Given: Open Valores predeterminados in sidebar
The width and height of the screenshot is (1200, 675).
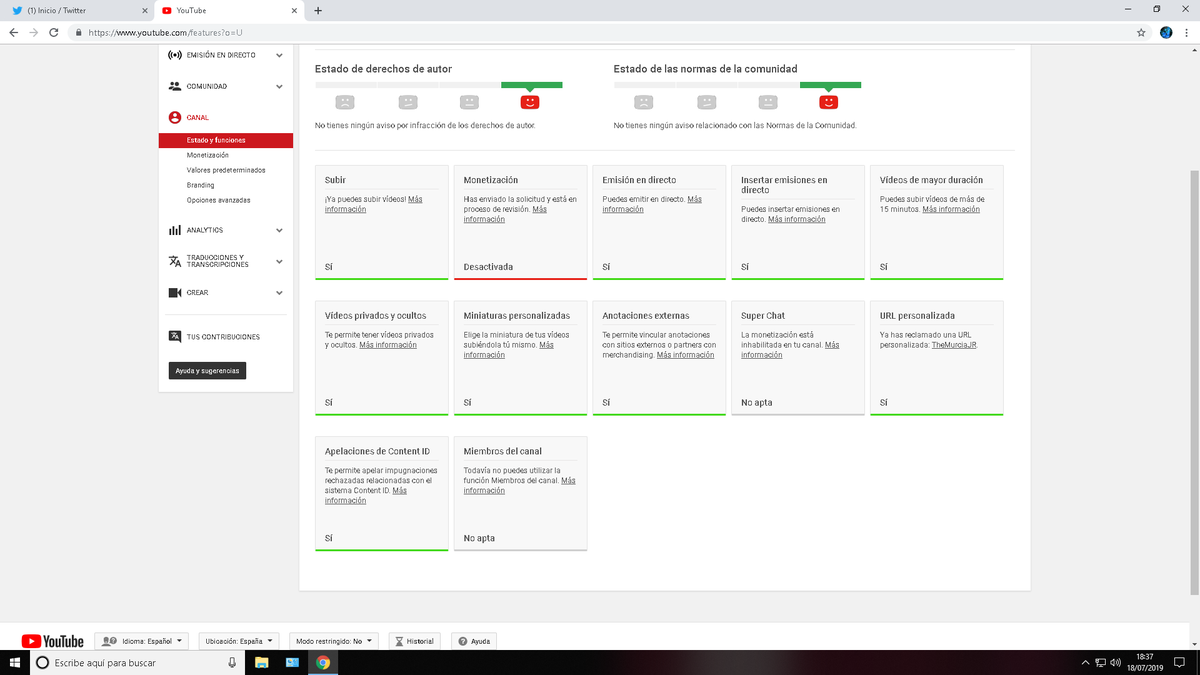Looking at the screenshot, I should pyautogui.click(x=226, y=170).
